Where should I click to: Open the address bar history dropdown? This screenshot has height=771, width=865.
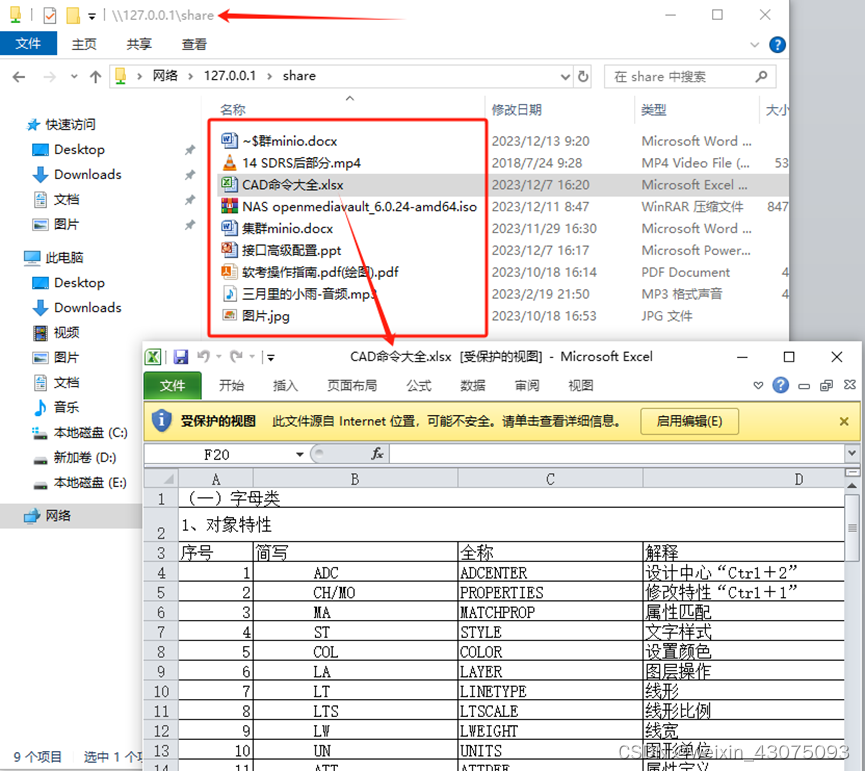tap(565, 77)
